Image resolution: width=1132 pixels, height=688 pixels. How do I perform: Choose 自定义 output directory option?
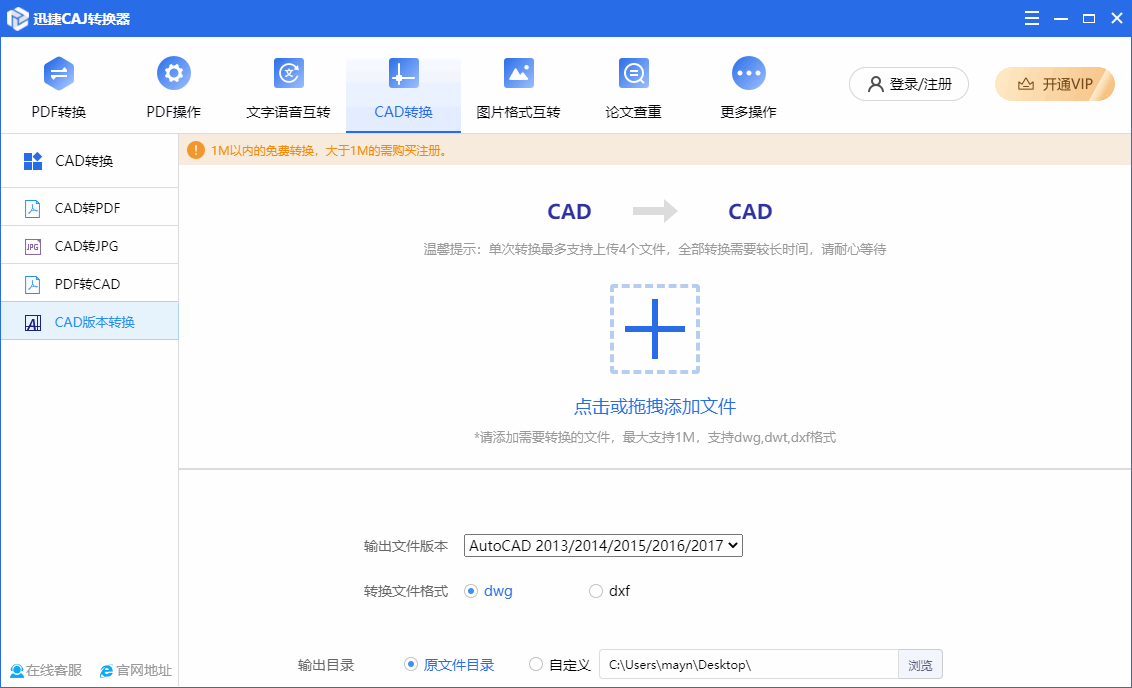point(536,664)
